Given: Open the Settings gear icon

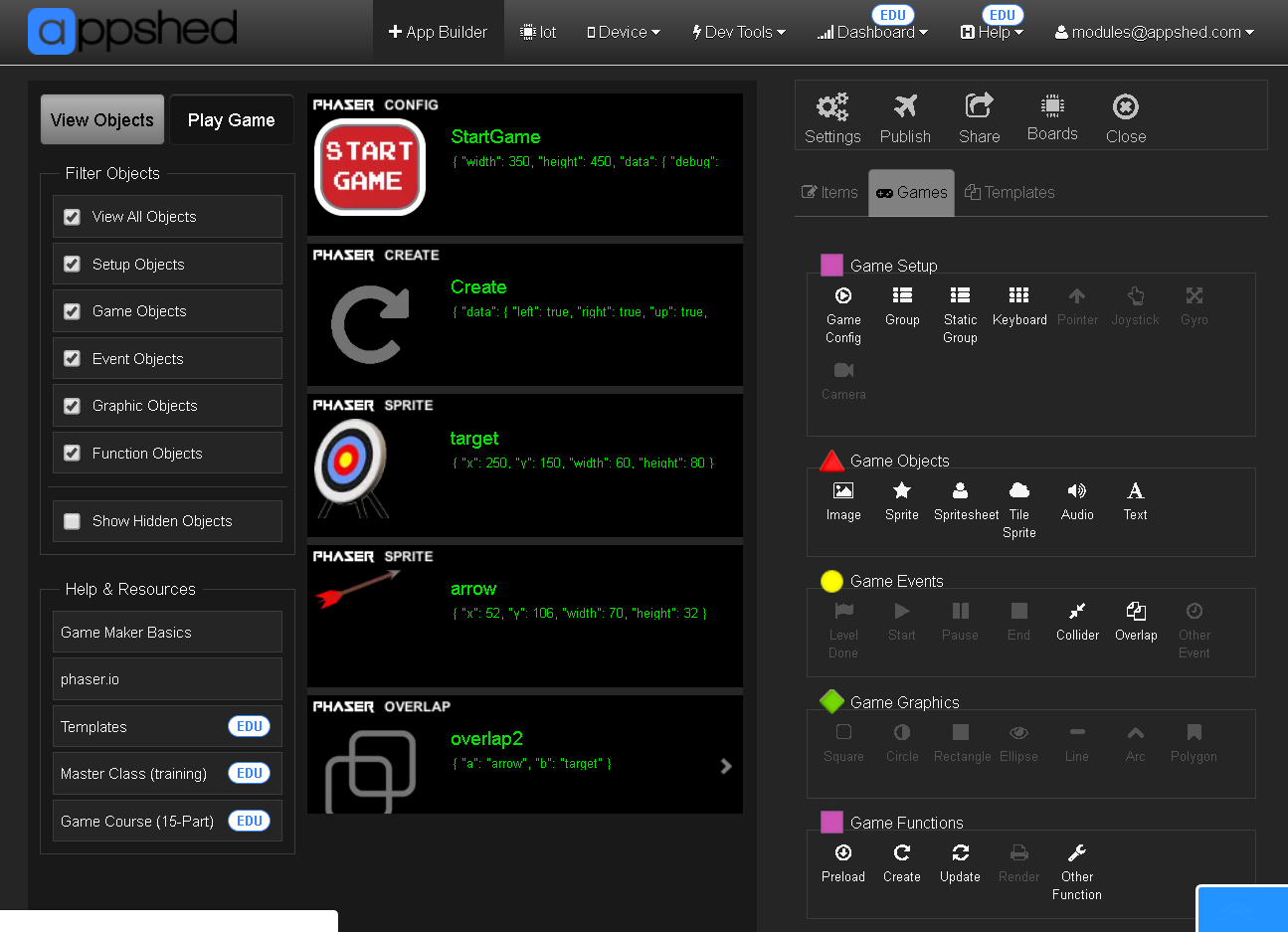Looking at the screenshot, I should coord(832,106).
